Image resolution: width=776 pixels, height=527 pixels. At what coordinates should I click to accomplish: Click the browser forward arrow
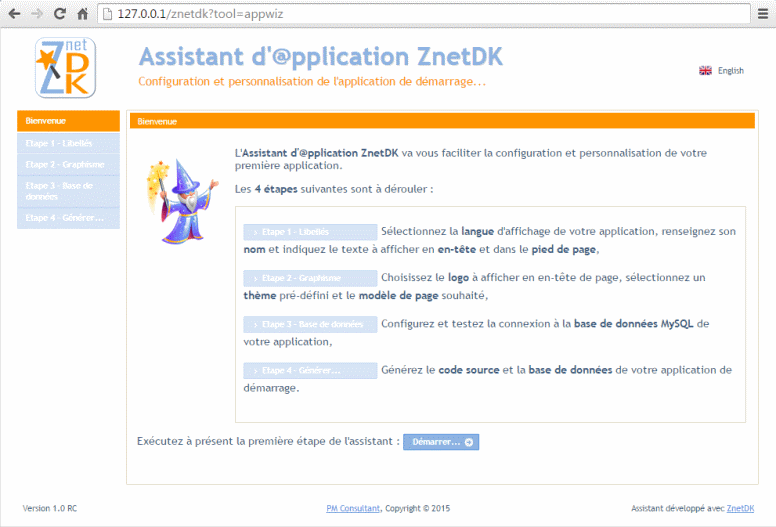pos(37,14)
